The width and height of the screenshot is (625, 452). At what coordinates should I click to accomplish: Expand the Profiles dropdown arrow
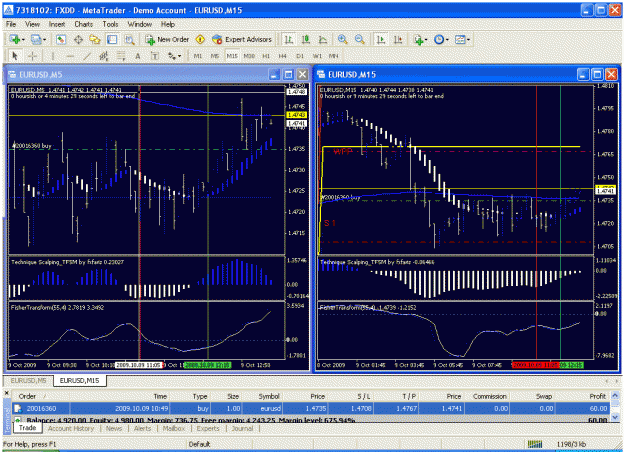coord(44,39)
